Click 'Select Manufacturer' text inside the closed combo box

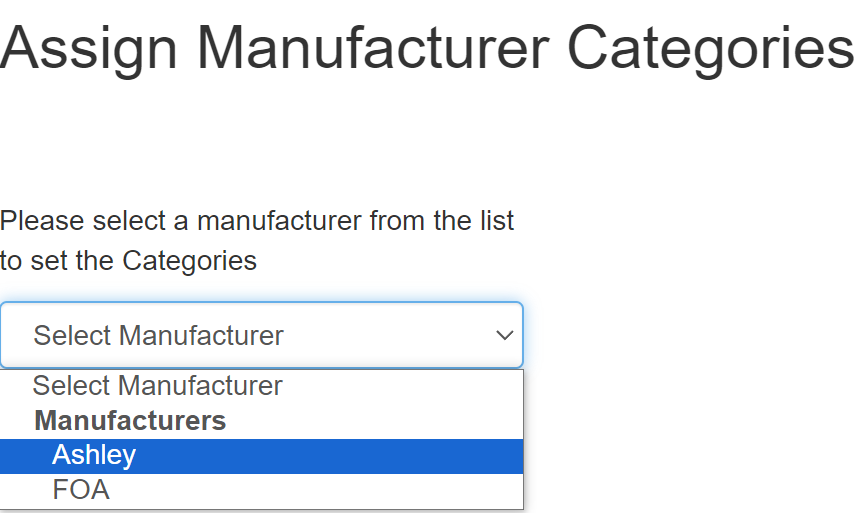coord(159,335)
